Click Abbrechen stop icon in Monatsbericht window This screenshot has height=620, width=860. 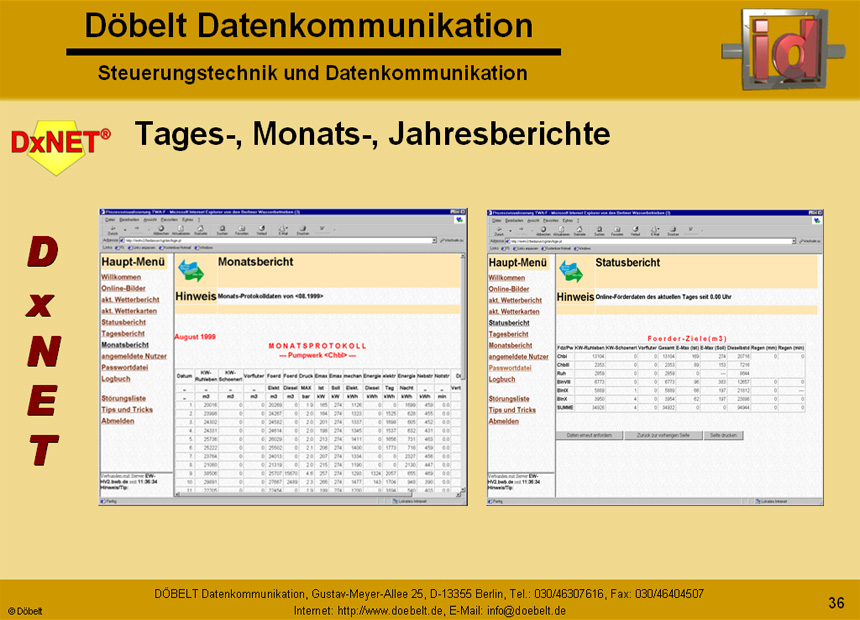[161, 230]
